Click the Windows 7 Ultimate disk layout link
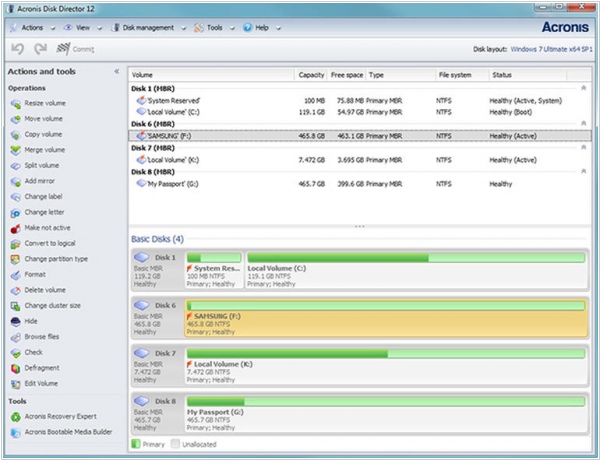Viewport: 600px width, 460px height. click(551, 49)
